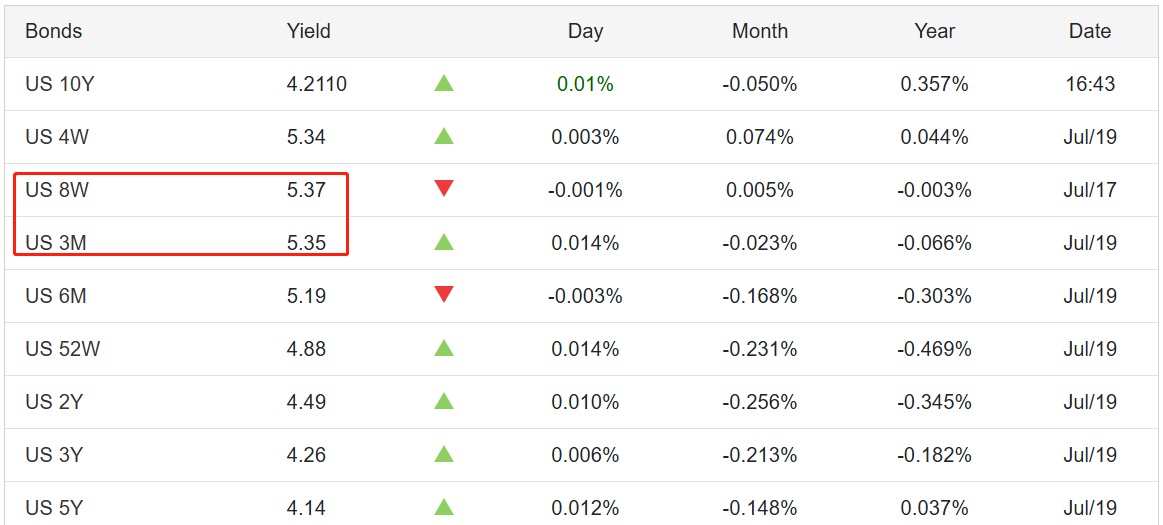The height and width of the screenshot is (525, 1163).
Task: Open the US 10Y bond link
Action: coord(59,84)
